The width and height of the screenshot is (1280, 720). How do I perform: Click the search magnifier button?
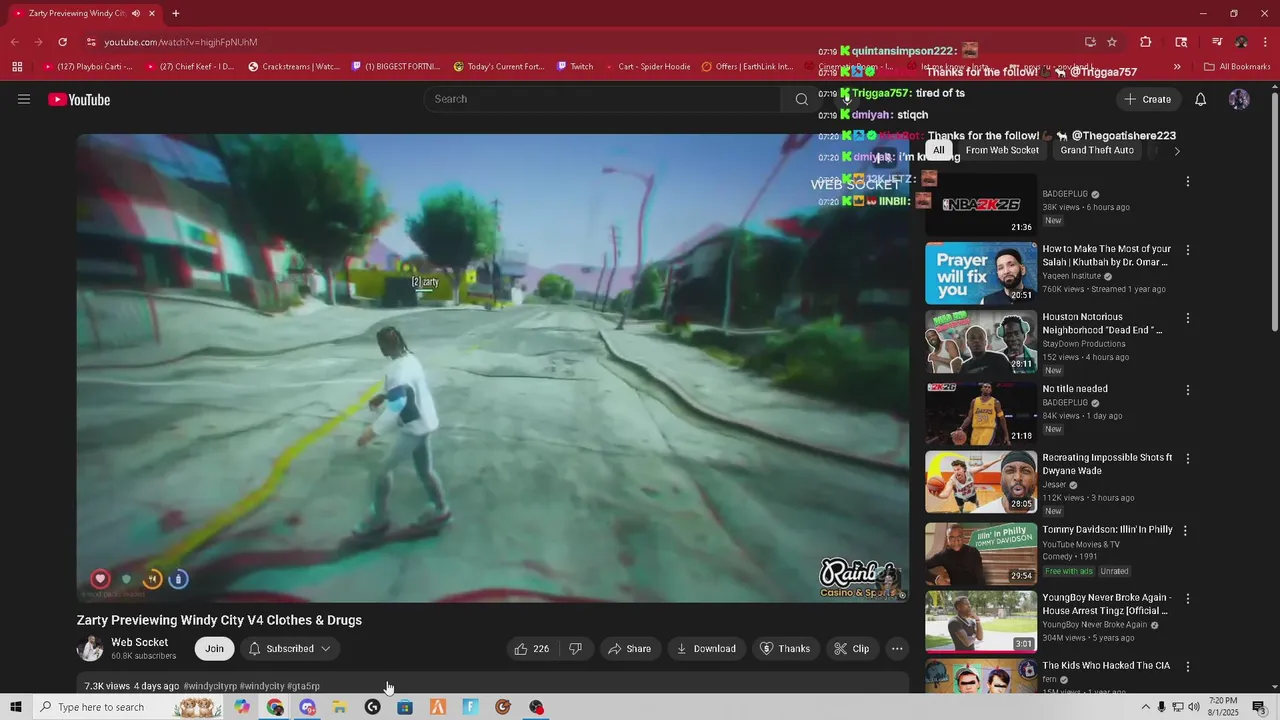[x=801, y=99]
